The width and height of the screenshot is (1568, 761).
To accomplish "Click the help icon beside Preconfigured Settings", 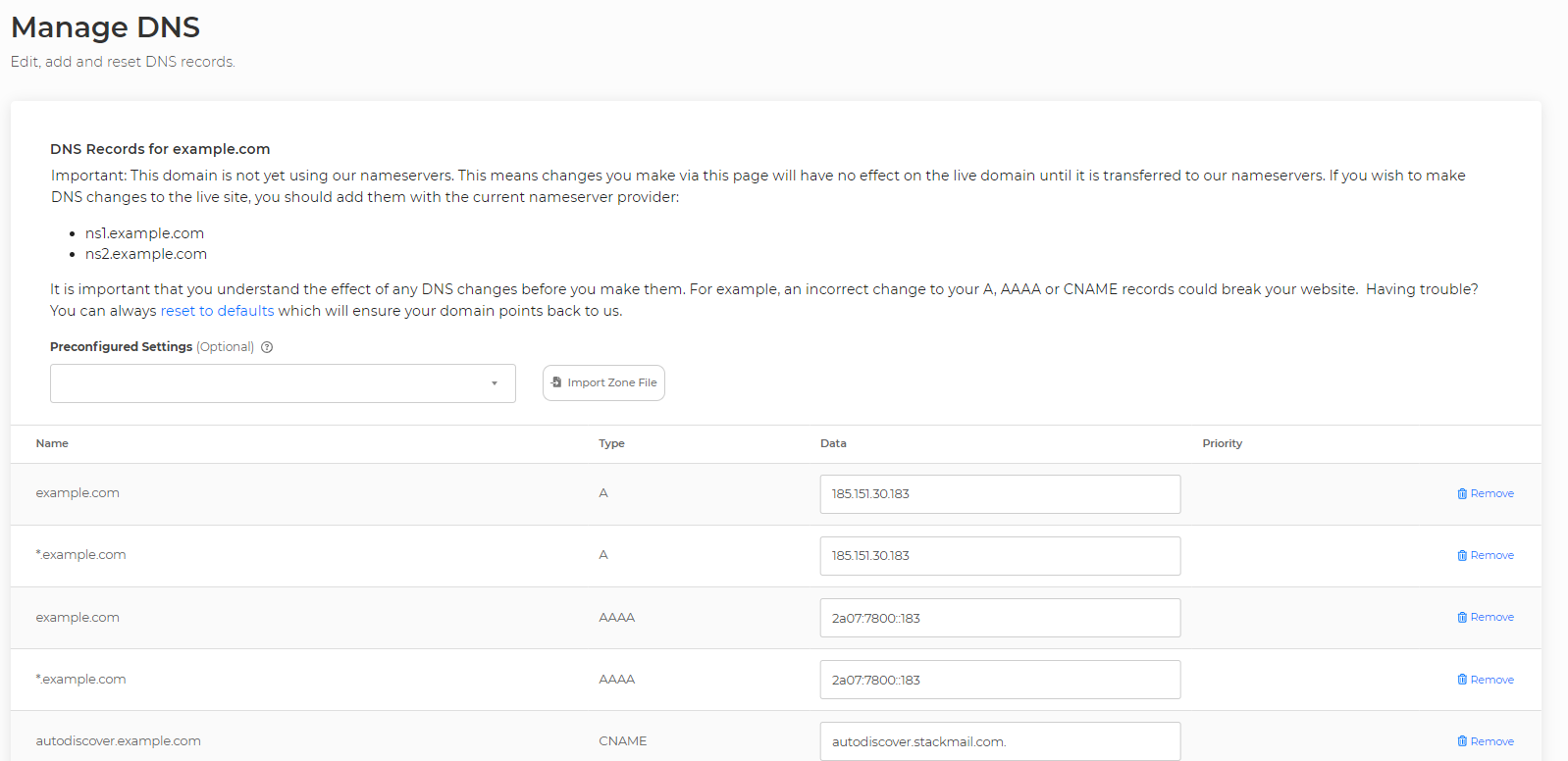I will point(267,347).
